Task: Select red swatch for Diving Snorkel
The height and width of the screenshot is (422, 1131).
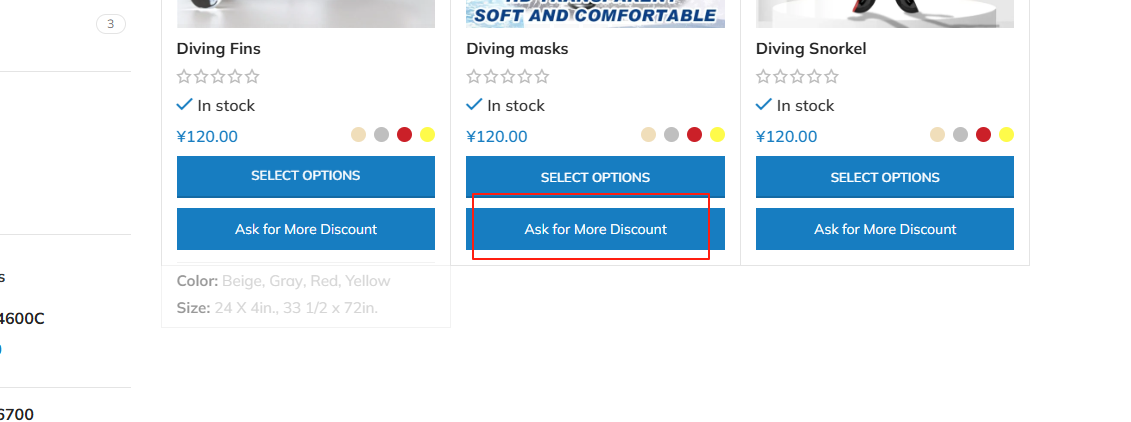Action: [983, 135]
